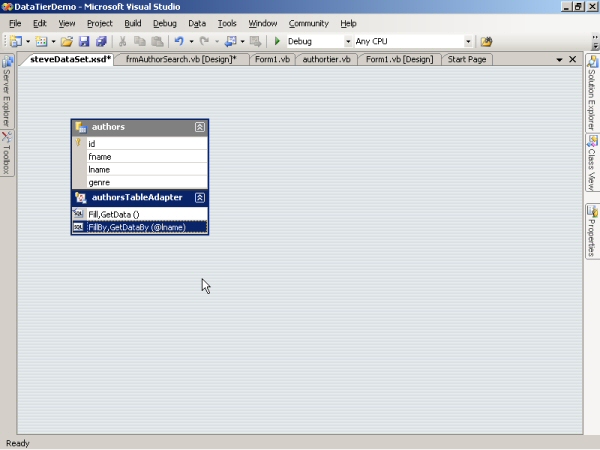This screenshot has width=600, height=450.
Task: Open the Edit menu
Action: point(39,23)
